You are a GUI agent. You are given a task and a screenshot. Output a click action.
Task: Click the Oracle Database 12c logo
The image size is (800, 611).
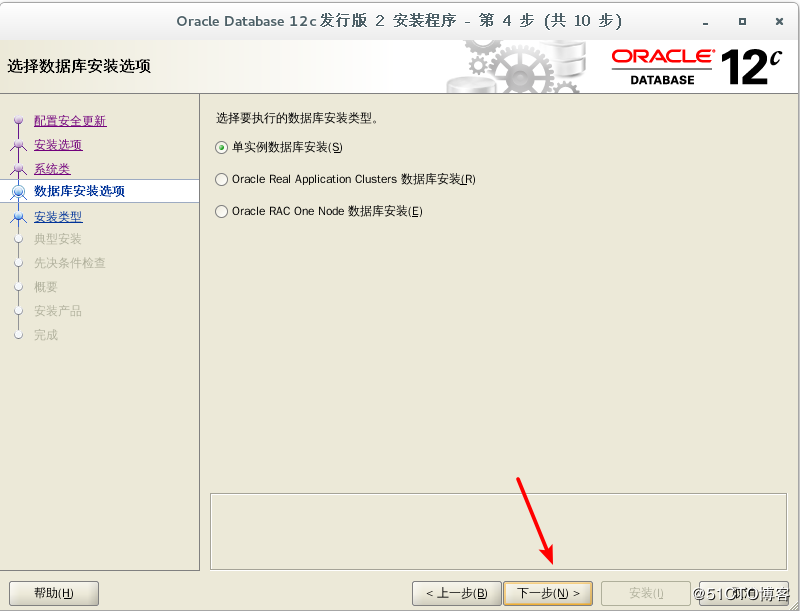(696, 67)
